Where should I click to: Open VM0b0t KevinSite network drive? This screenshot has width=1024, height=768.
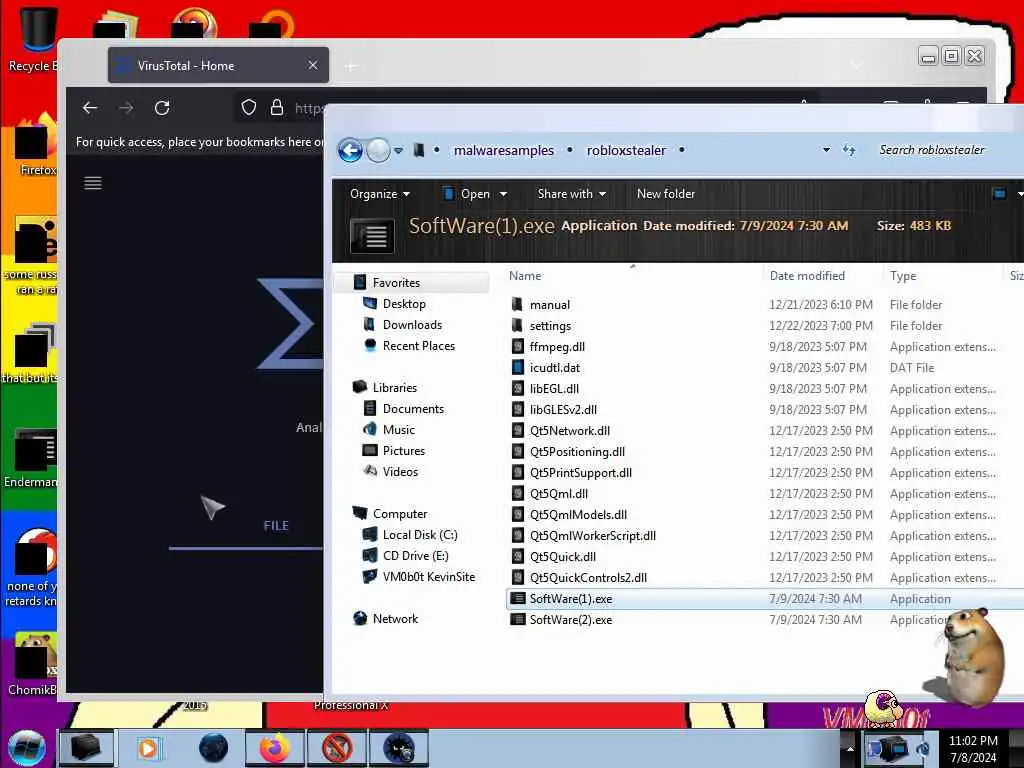click(x=428, y=577)
